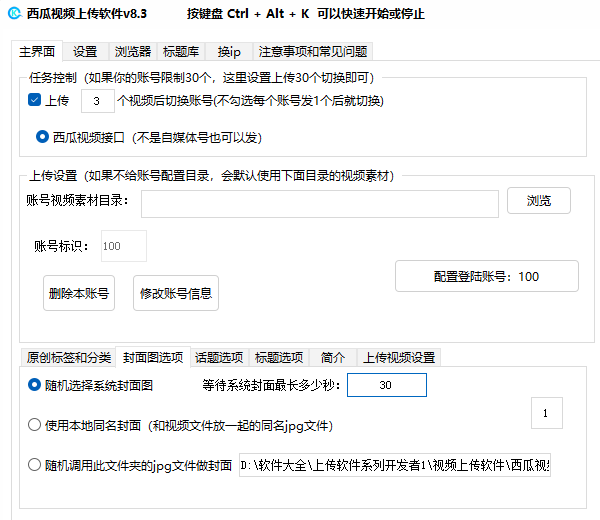This screenshot has height=520, width=600.
Task: Switch to the 话题选项 tab
Action: click(x=219, y=357)
